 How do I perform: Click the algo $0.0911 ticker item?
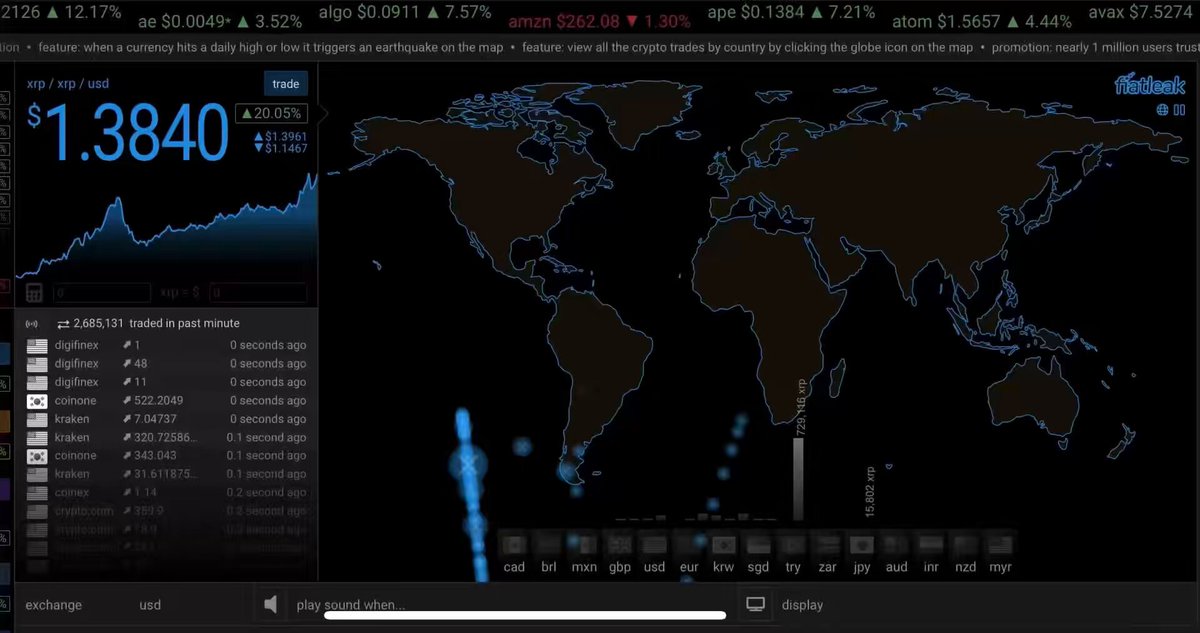click(x=405, y=14)
